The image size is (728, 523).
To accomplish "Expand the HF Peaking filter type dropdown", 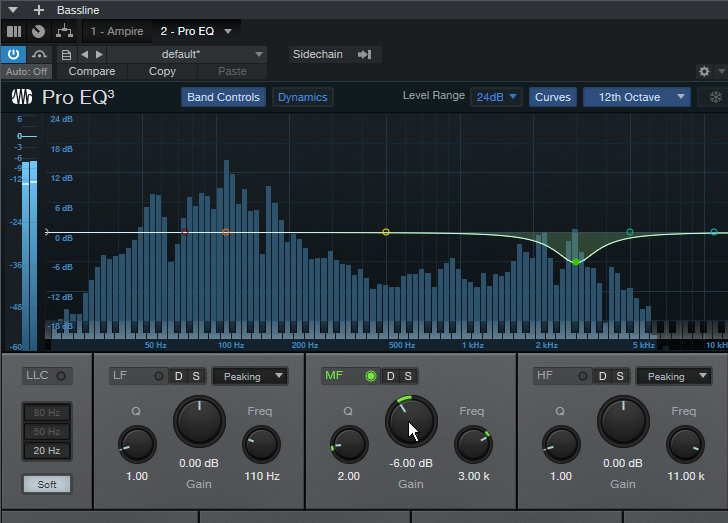I will point(673,377).
